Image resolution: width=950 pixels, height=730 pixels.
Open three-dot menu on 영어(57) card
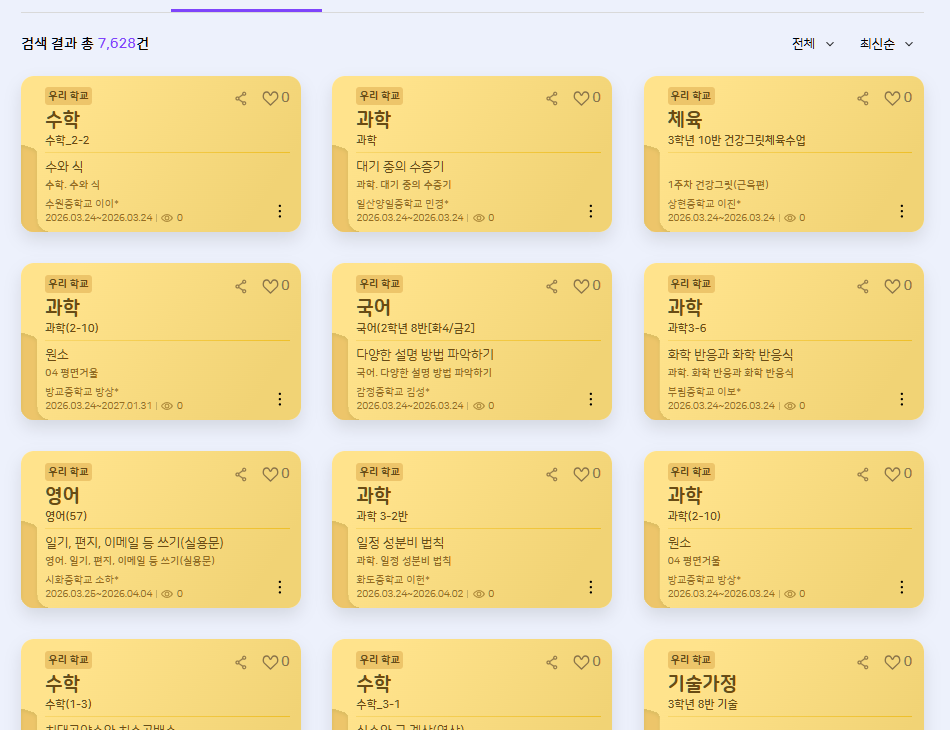[279, 587]
